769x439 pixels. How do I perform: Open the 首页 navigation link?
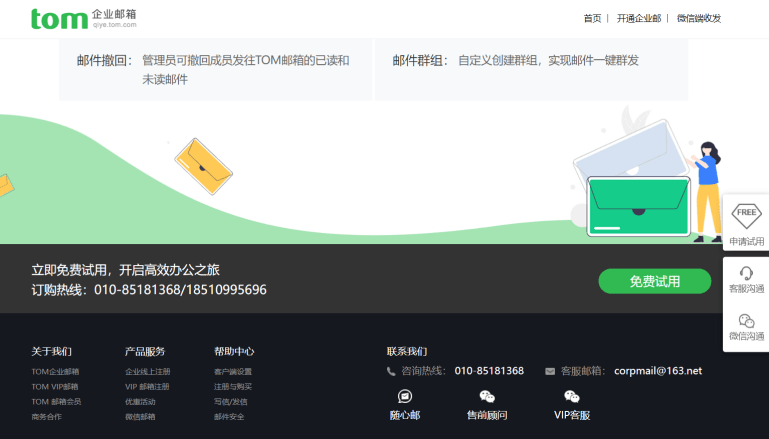[x=592, y=18]
